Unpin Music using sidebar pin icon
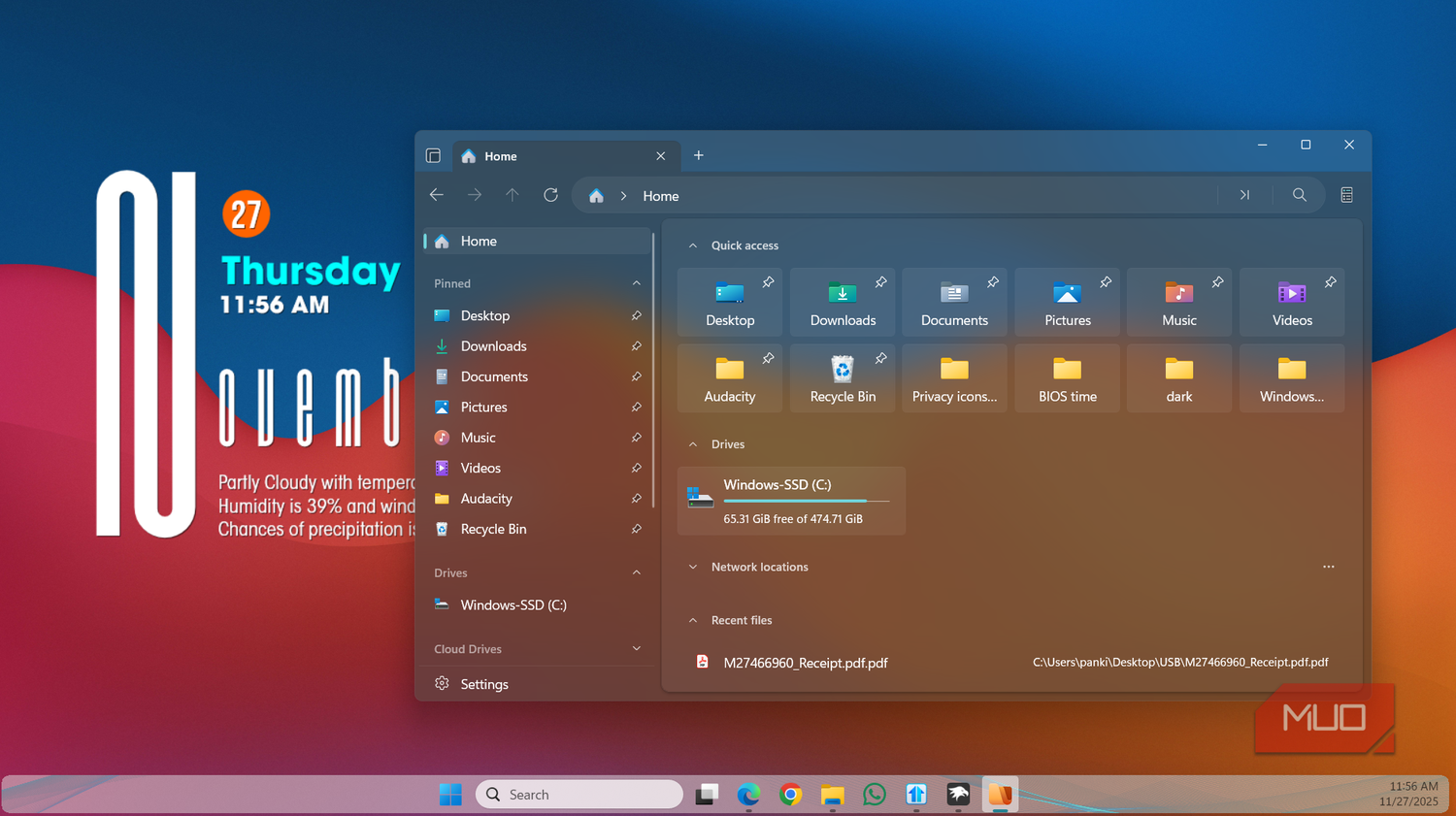 (637, 438)
